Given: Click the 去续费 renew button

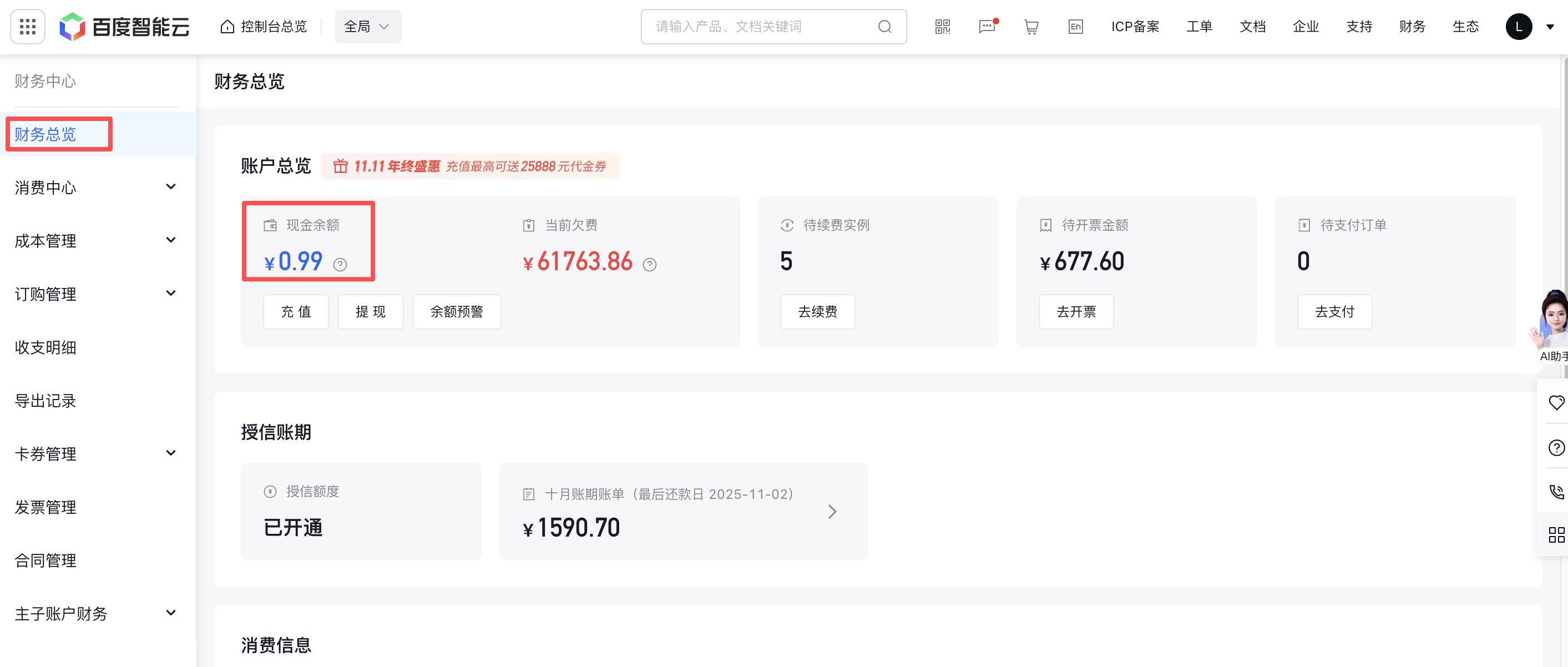Looking at the screenshot, I should [x=817, y=312].
